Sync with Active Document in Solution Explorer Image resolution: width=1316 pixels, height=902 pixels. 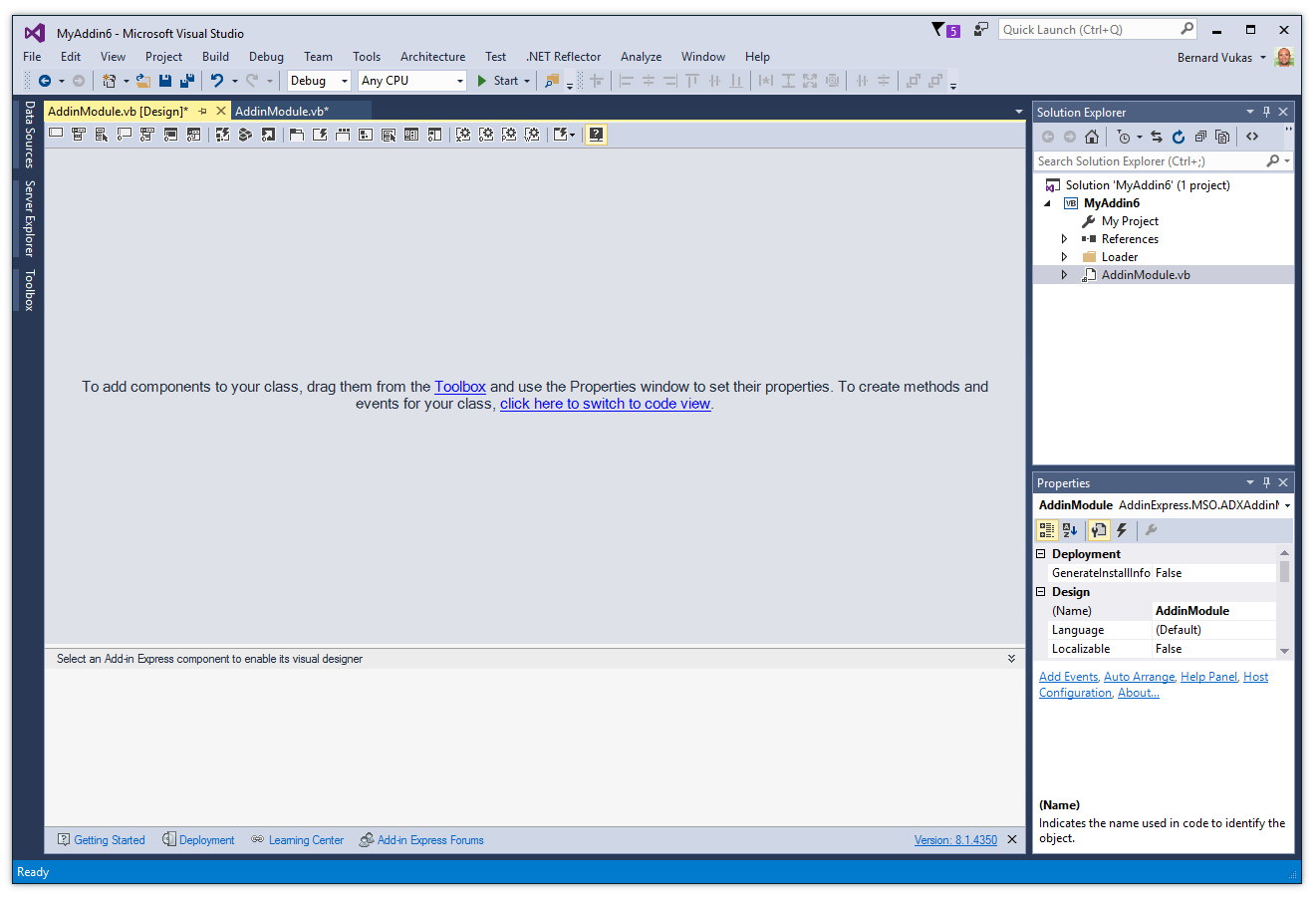point(1157,137)
